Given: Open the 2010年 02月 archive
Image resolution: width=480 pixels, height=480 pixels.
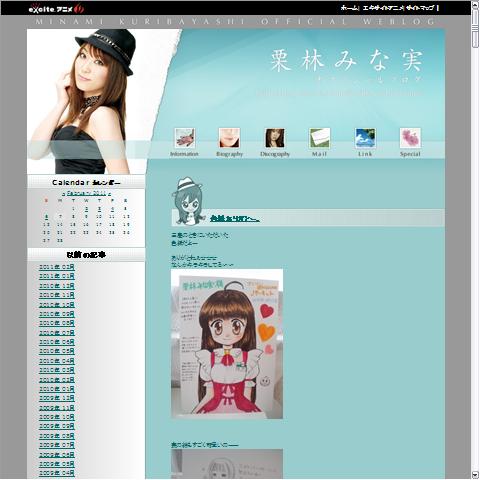Looking at the screenshot, I should click(57, 380).
